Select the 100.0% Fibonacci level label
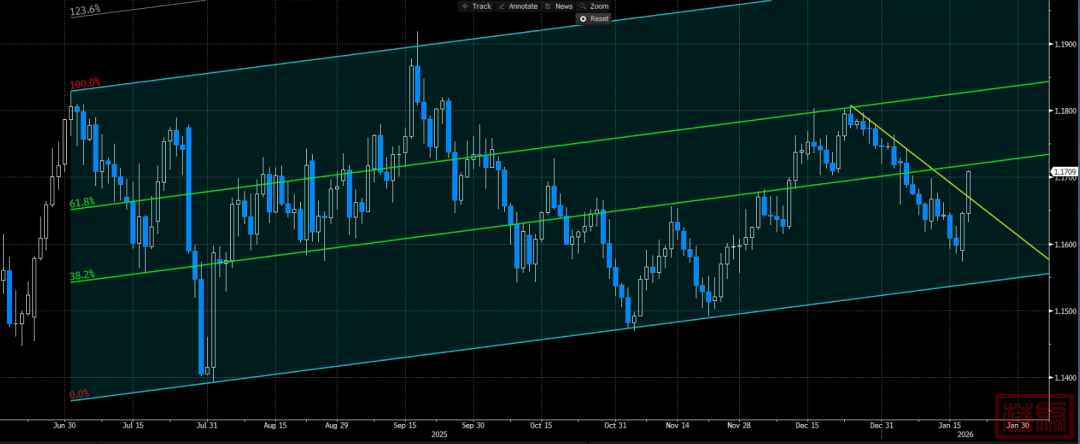 tap(85, 83)
